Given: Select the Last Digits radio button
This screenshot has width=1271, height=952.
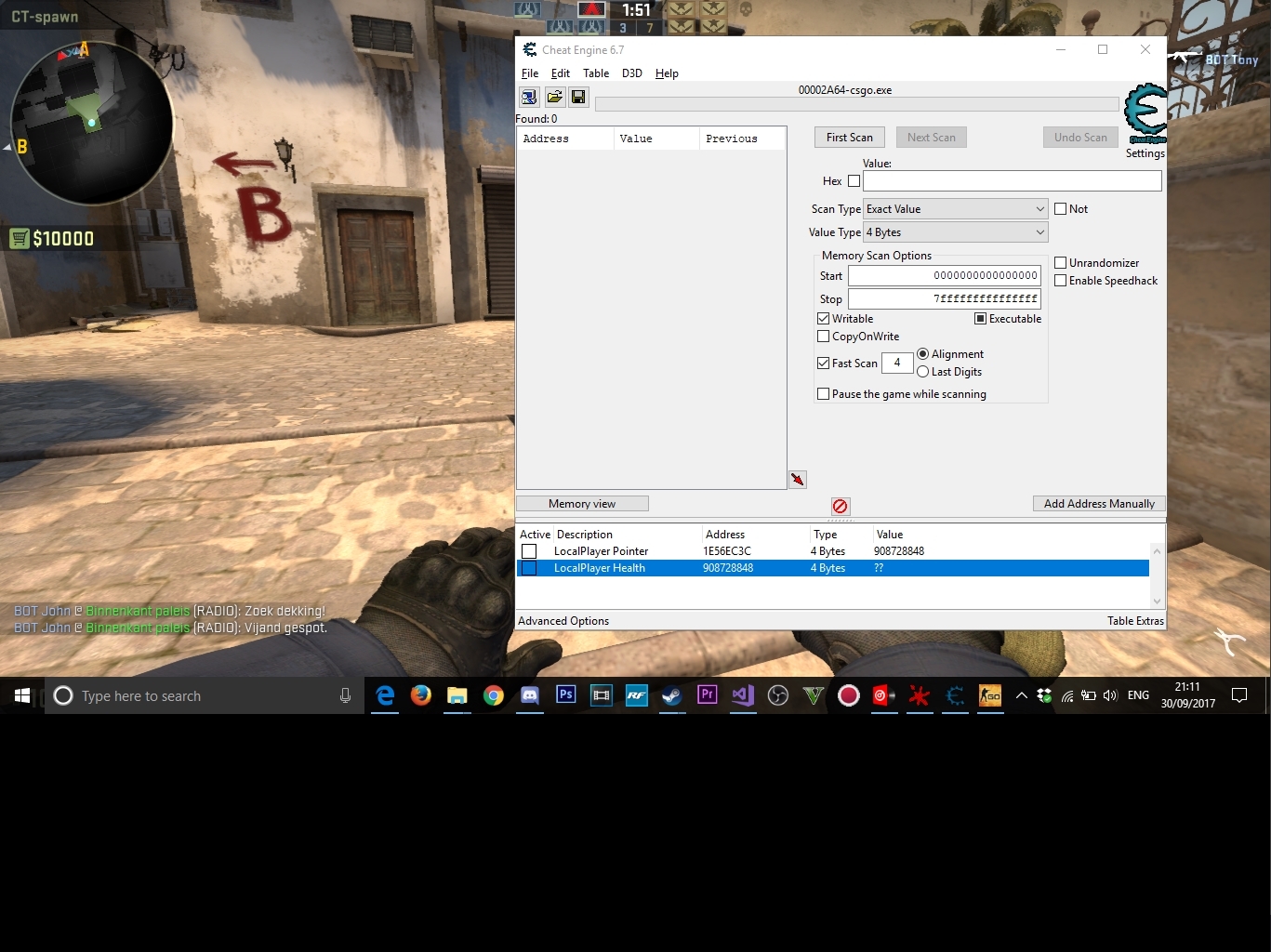Looking at the screenshot, I should (922, 372).
